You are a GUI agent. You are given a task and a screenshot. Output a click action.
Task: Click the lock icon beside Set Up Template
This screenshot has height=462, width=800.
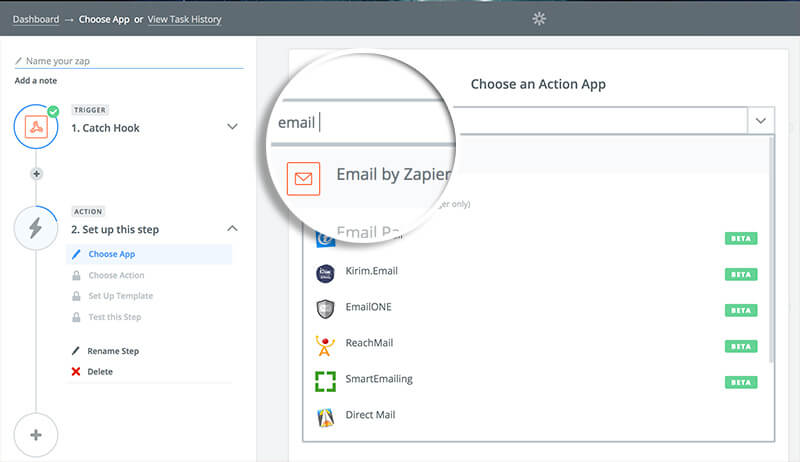[x=76, y=296]
